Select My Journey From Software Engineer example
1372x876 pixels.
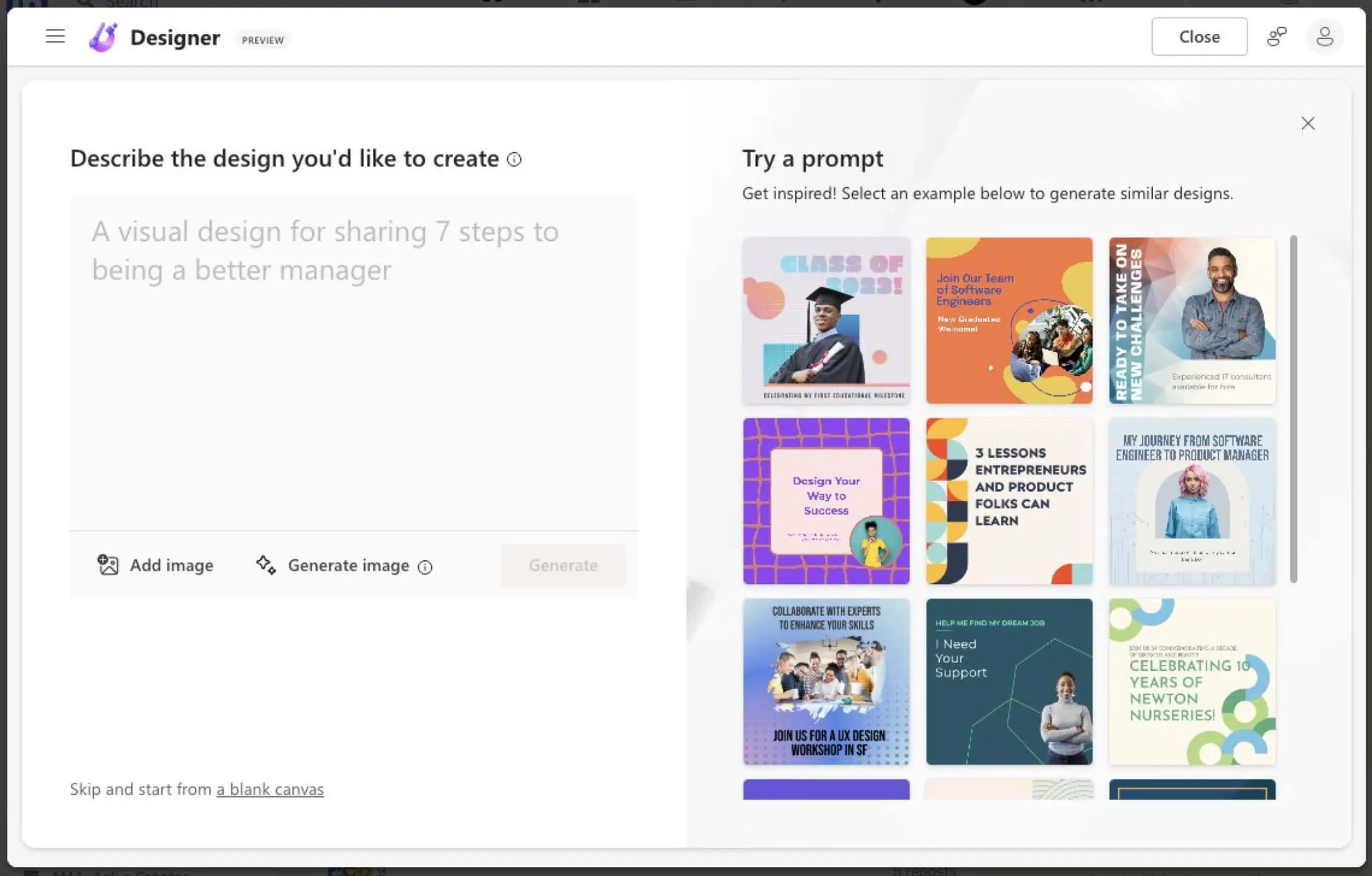pyautogui.click(x=1192, y=501)
